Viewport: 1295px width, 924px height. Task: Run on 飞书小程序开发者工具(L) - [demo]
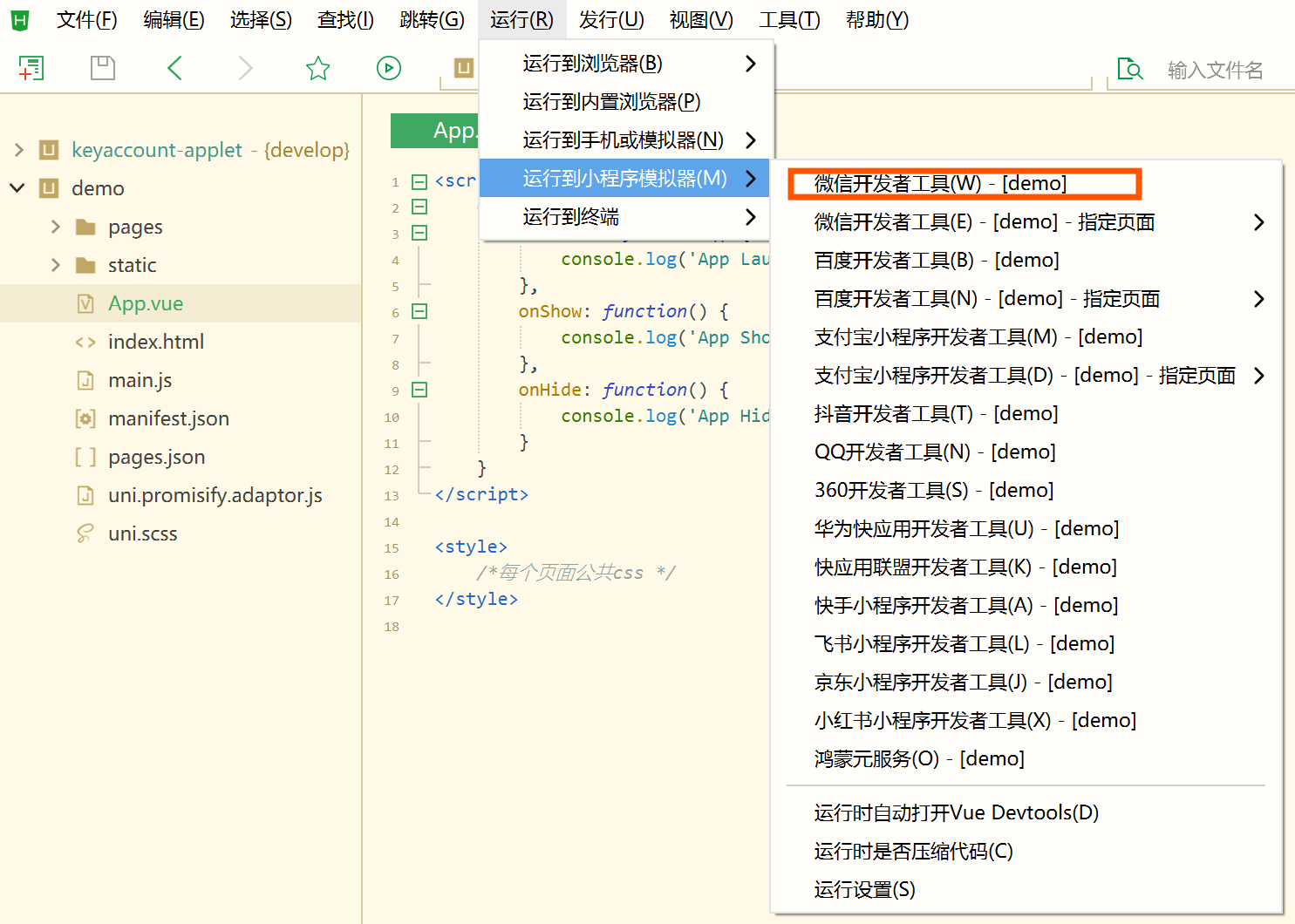click(x=1026, y=643)
